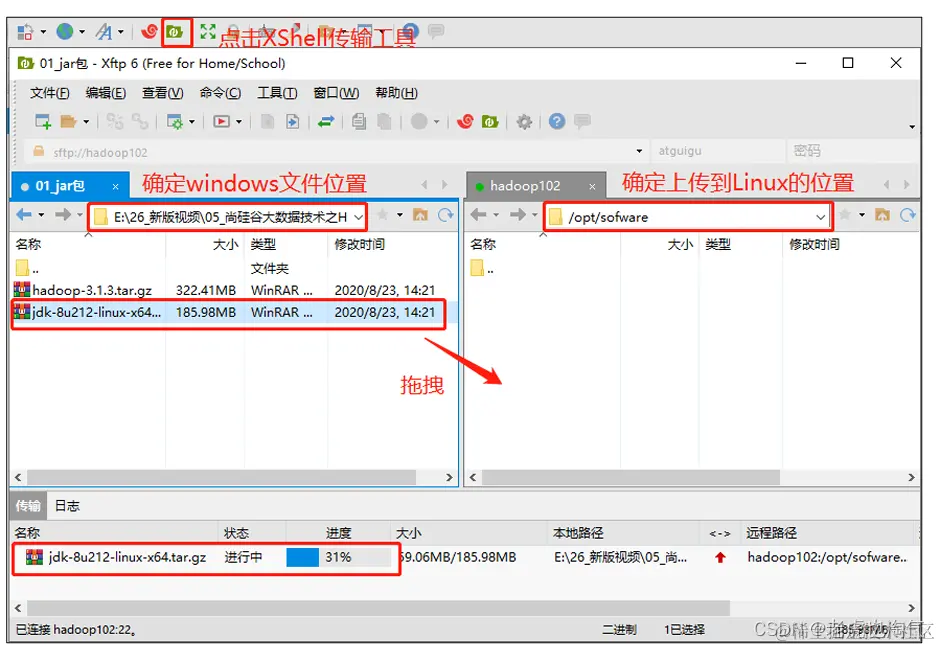
Task: Launch Xshell from Xftp toolbar red swirl icon
Action: (465, 122)
